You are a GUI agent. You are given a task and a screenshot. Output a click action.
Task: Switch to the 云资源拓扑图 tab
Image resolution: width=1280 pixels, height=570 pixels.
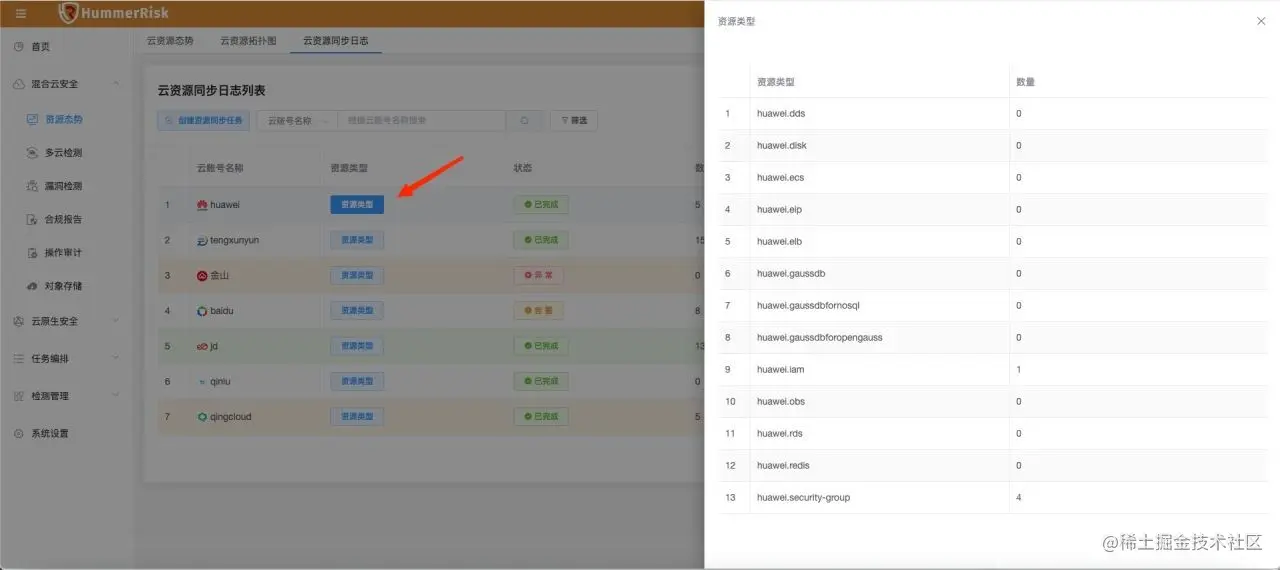click(248, 41)
